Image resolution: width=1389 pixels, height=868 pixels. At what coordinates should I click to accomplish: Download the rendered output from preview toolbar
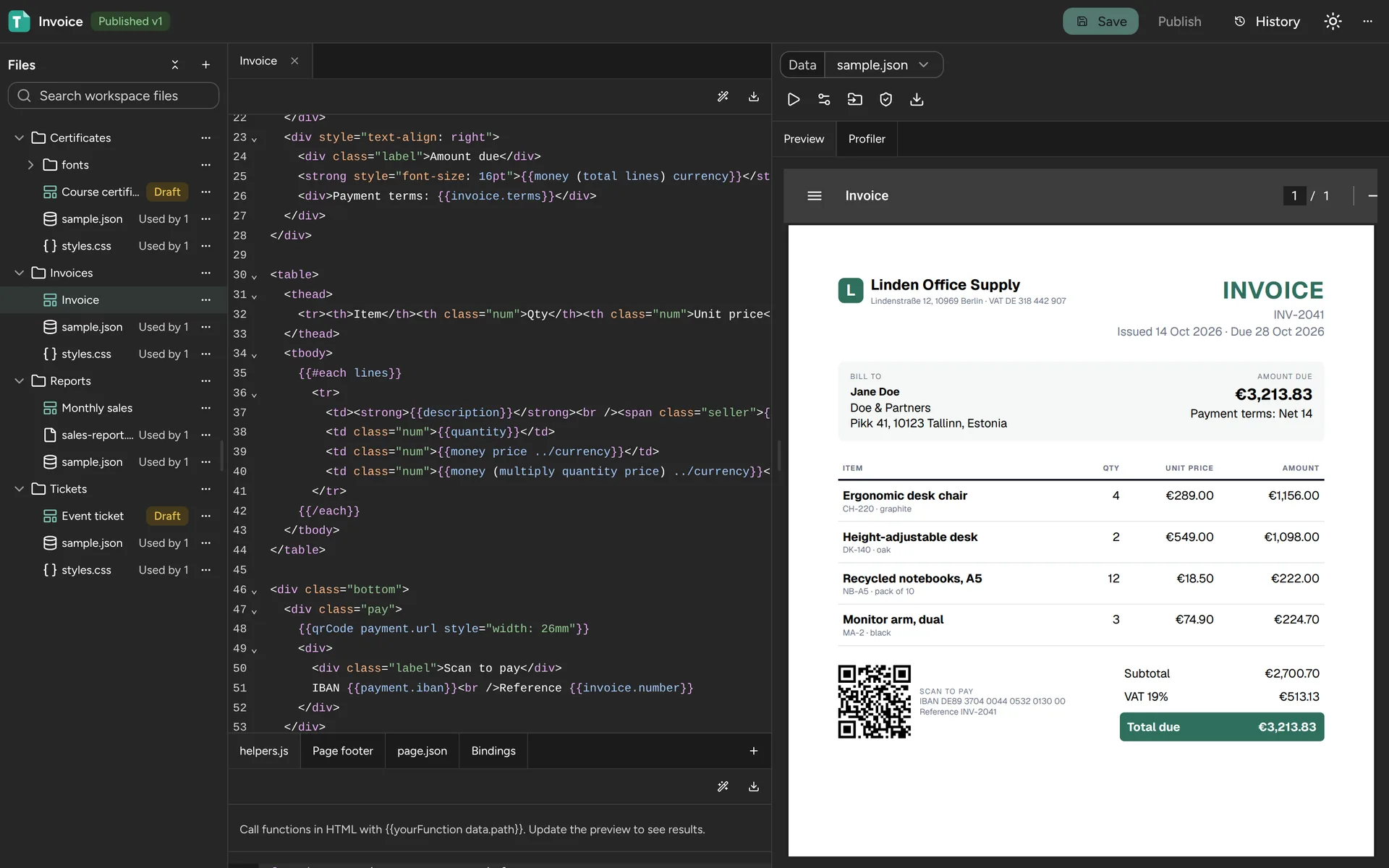[917, 99]
